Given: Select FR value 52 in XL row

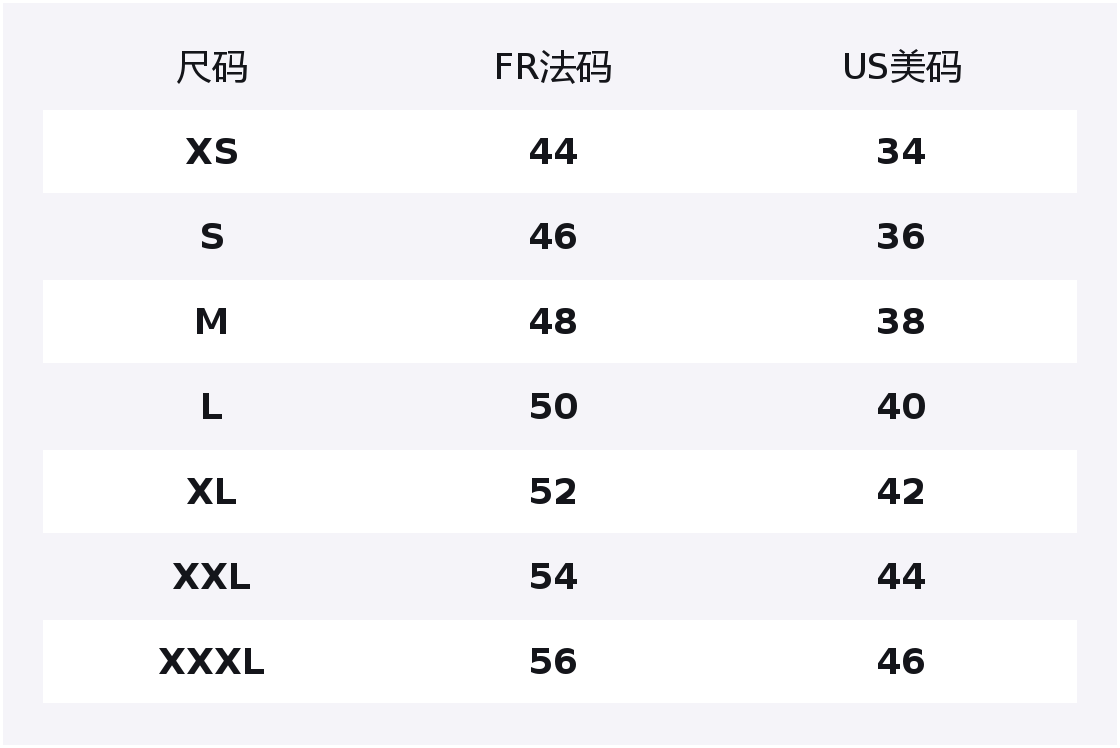Looking at the screenshot, I should click(x=553, y=492).
